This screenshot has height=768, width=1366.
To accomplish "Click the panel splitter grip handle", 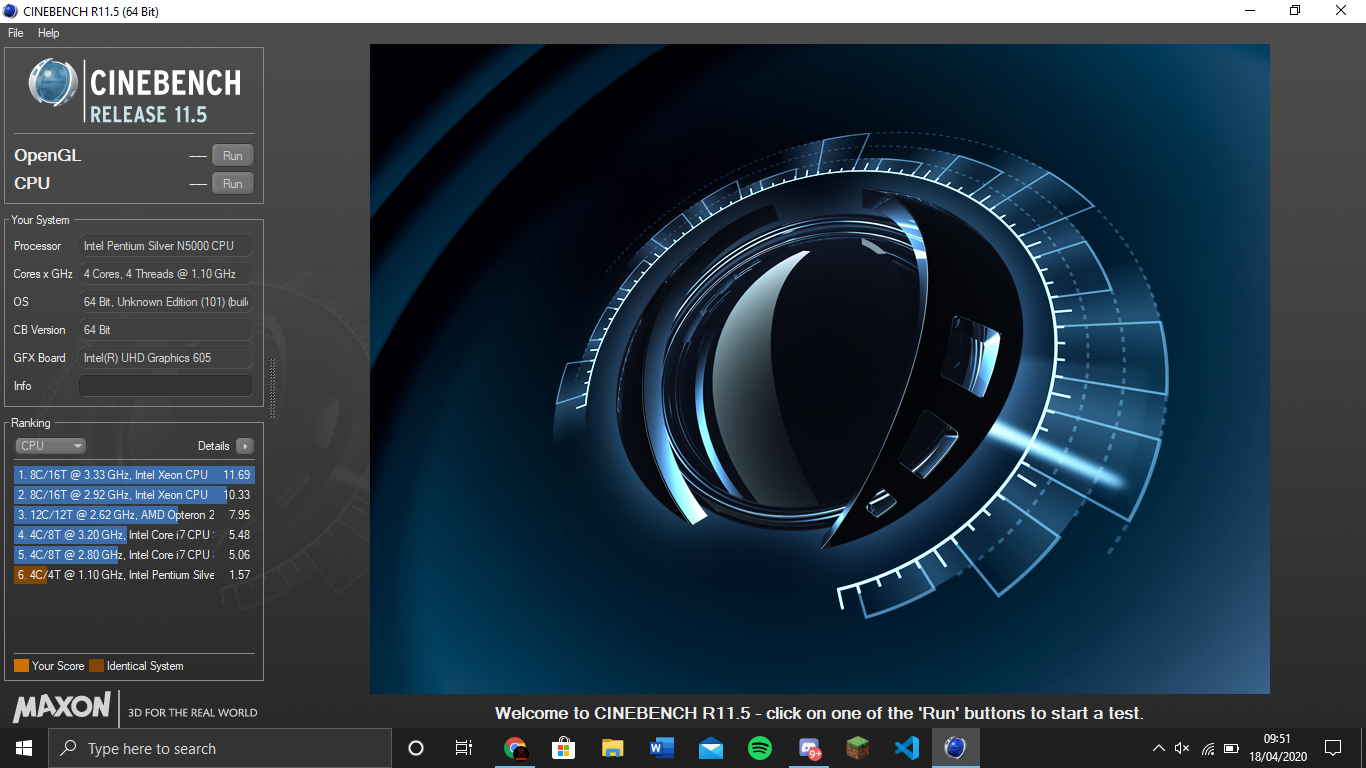I will click(x=272, y=389).
